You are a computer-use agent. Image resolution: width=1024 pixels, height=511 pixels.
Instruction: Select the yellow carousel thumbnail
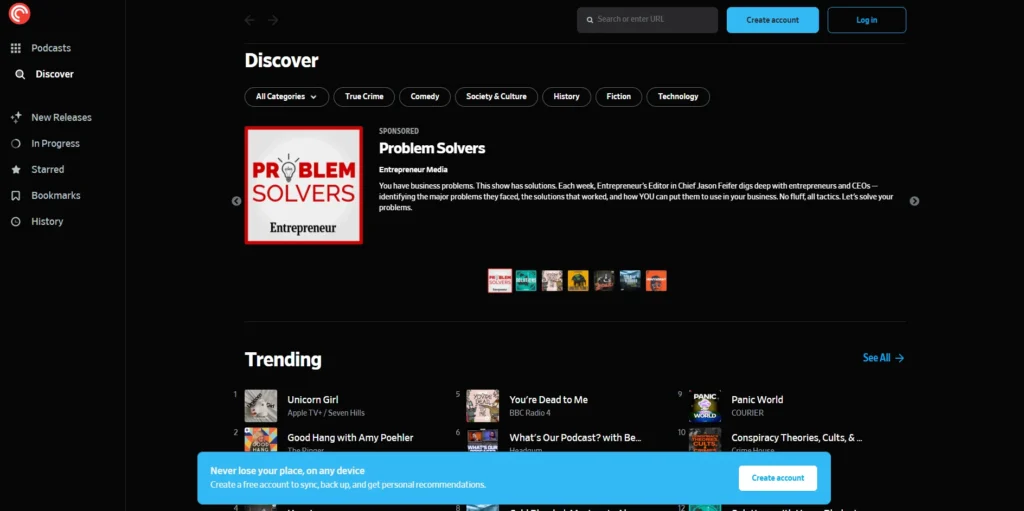578,281
